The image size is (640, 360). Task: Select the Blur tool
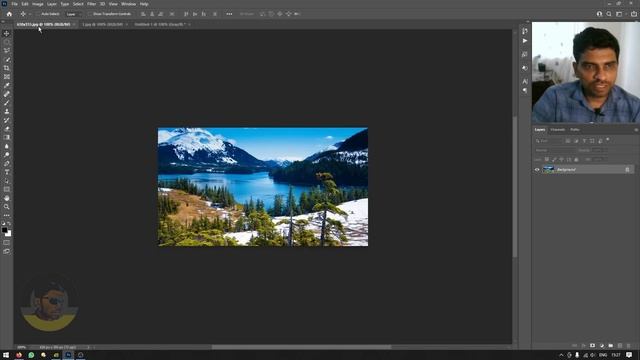coord(7,146)
